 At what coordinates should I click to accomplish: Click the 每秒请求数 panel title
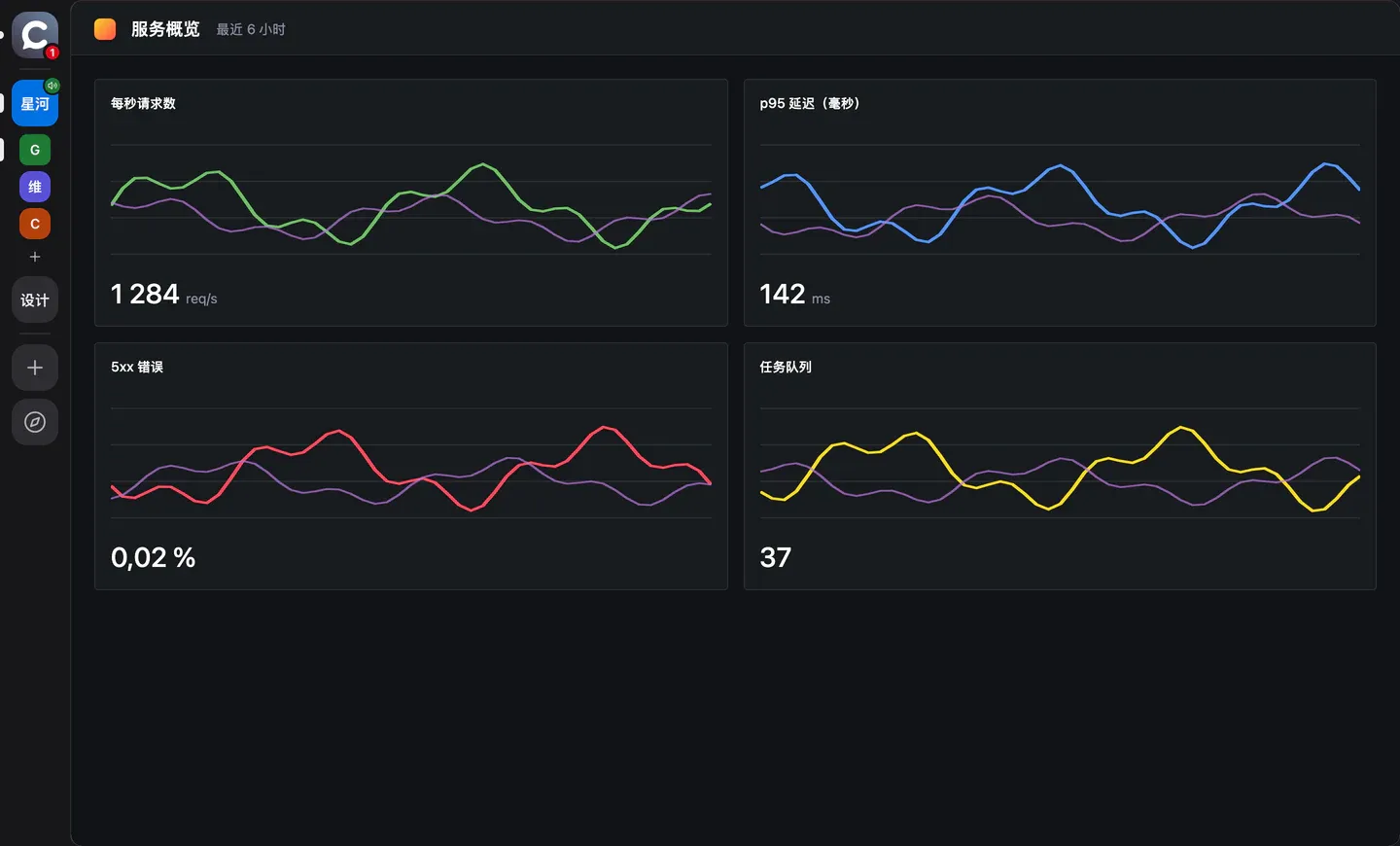(x=143, y=103)
